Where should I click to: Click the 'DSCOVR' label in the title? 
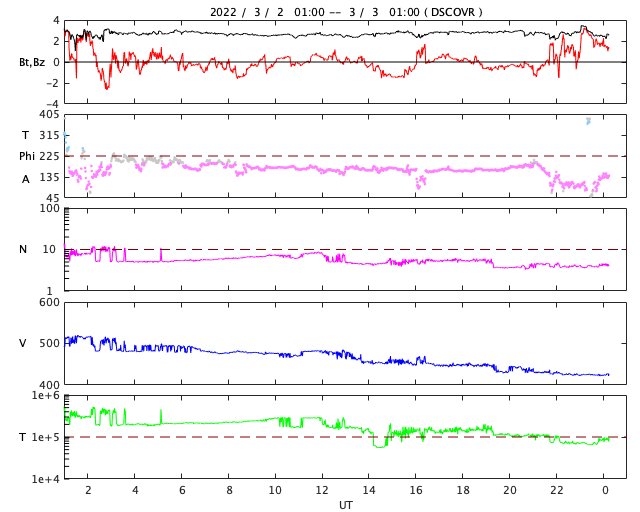pyautogui.click(x=453, y=12)
